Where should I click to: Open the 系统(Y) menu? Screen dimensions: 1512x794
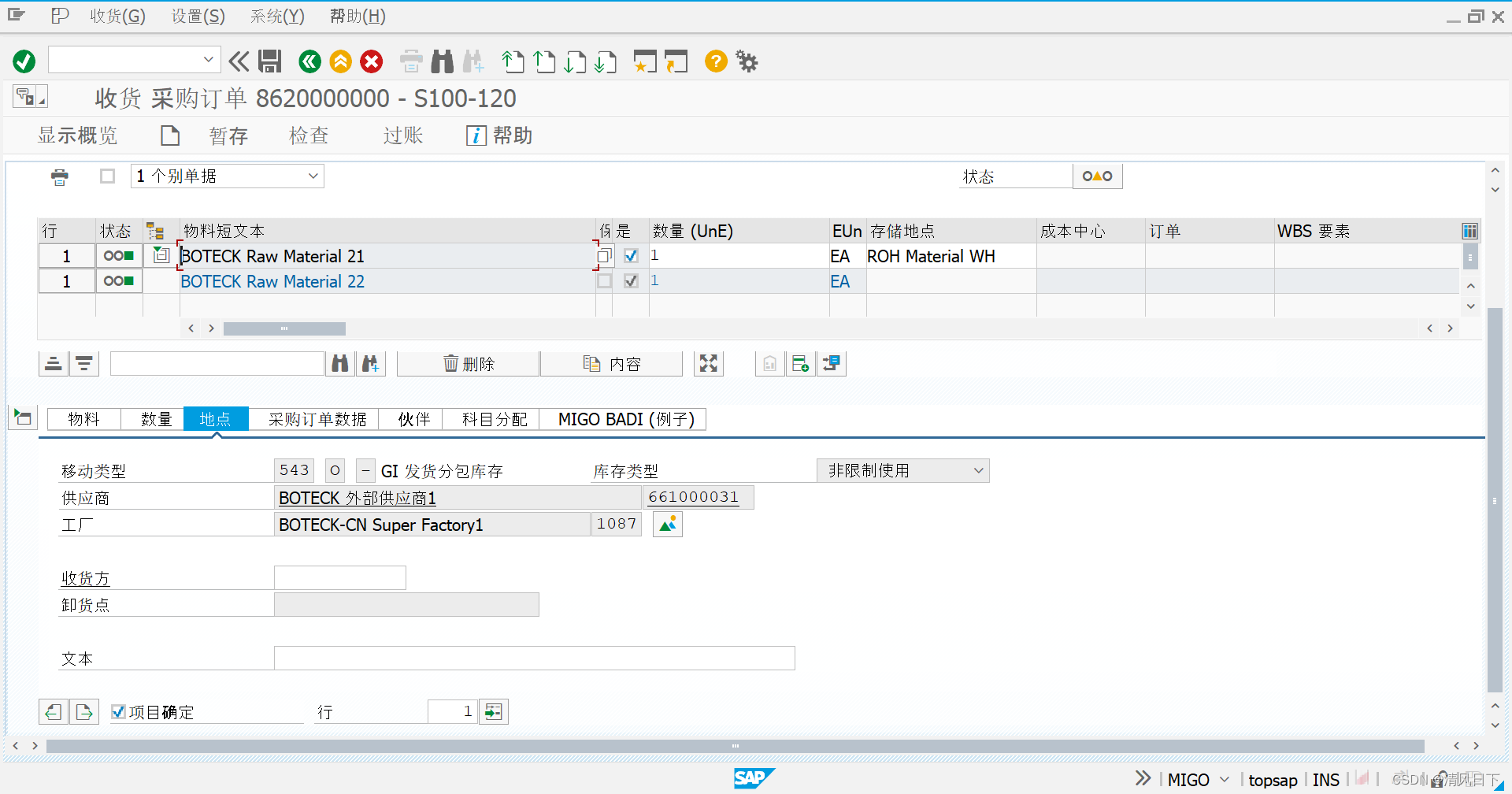(277, 16)
